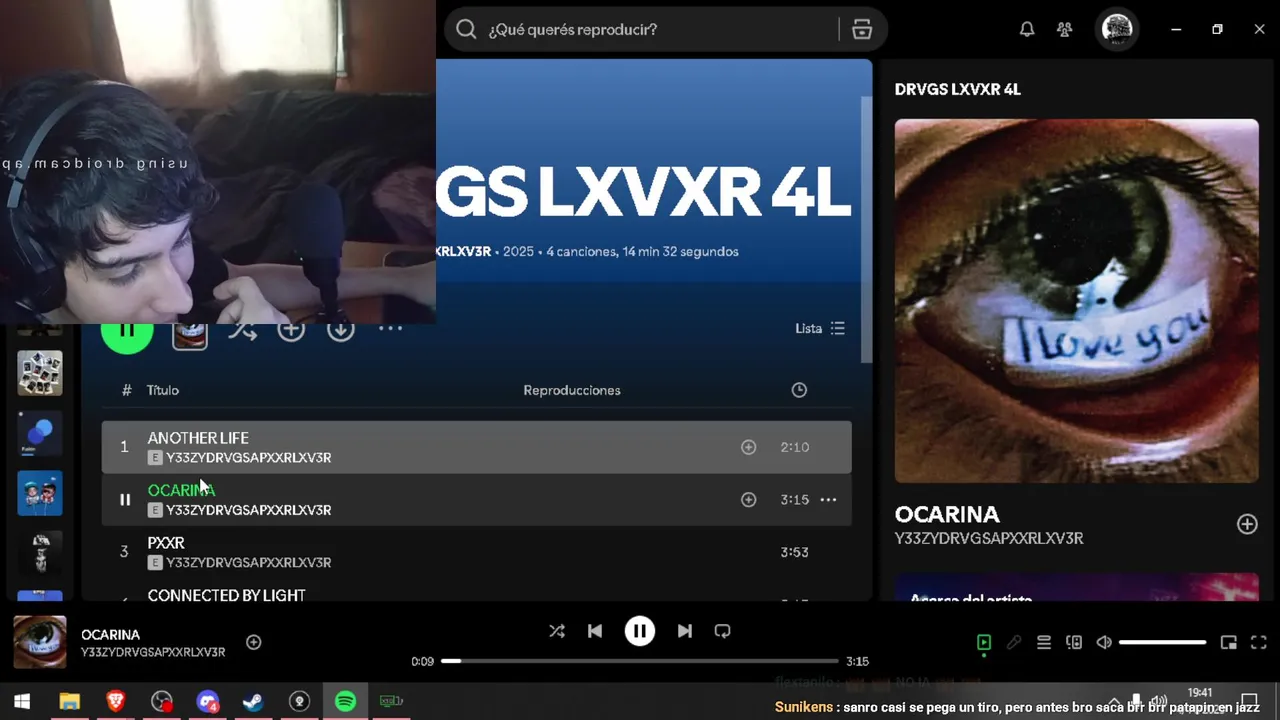The image size is (1280, 720).
Task: Click now playing bar album thumbnail
Action: [40, 642]
